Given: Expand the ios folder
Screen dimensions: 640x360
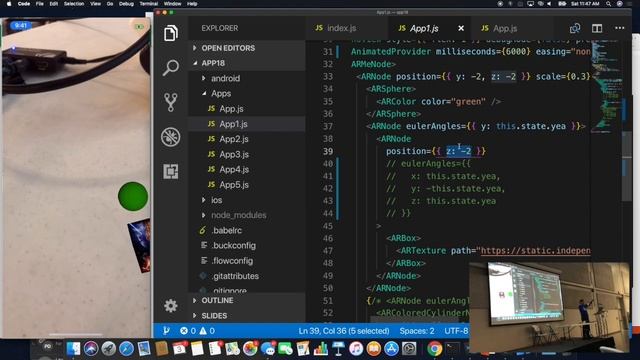Looking at the screenshot, I should coord(247,200).
